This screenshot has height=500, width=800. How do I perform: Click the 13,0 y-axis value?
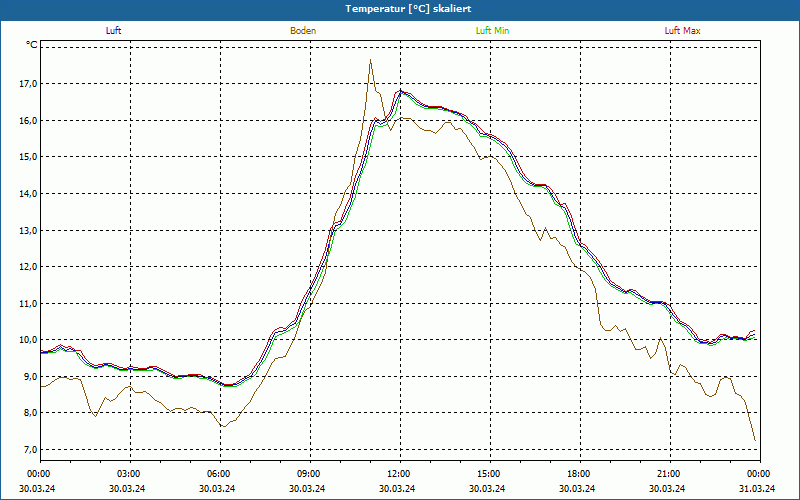pos(30,230)
